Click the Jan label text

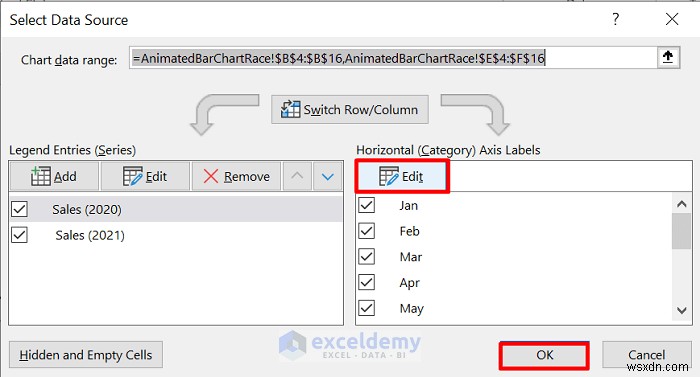point(408,205)
